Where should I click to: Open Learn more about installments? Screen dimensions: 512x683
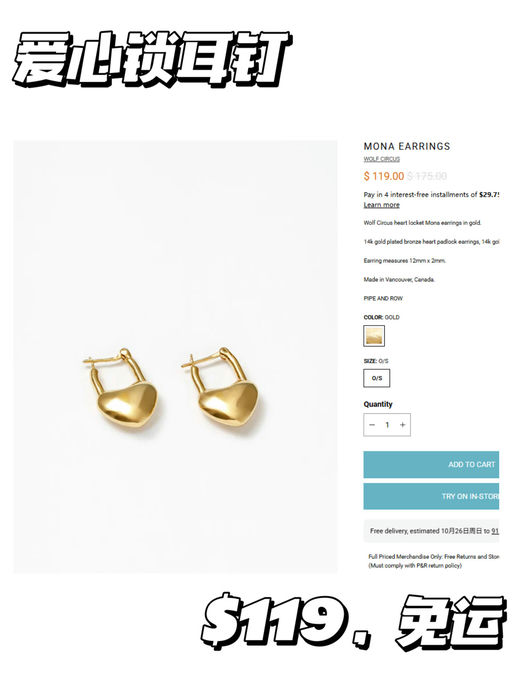pos(382,205)
